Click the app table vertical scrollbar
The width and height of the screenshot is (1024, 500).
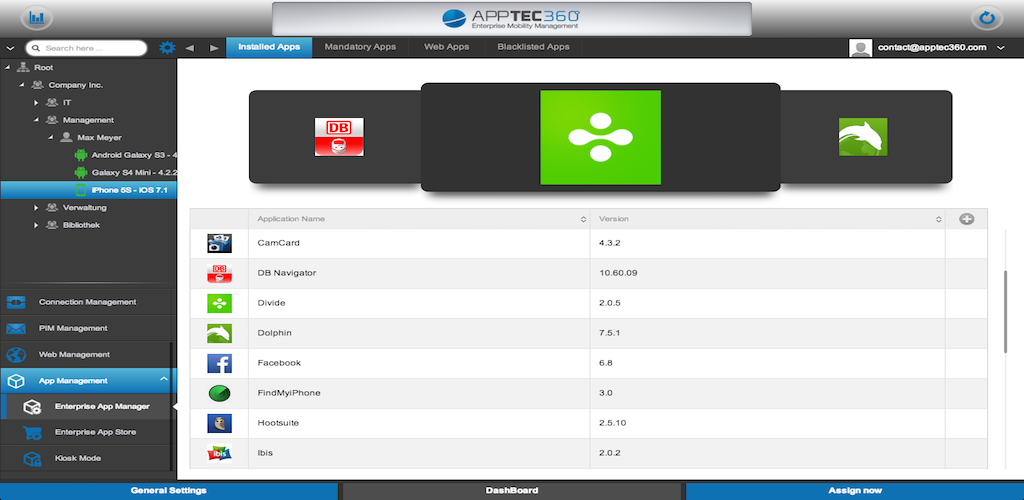1006,311
